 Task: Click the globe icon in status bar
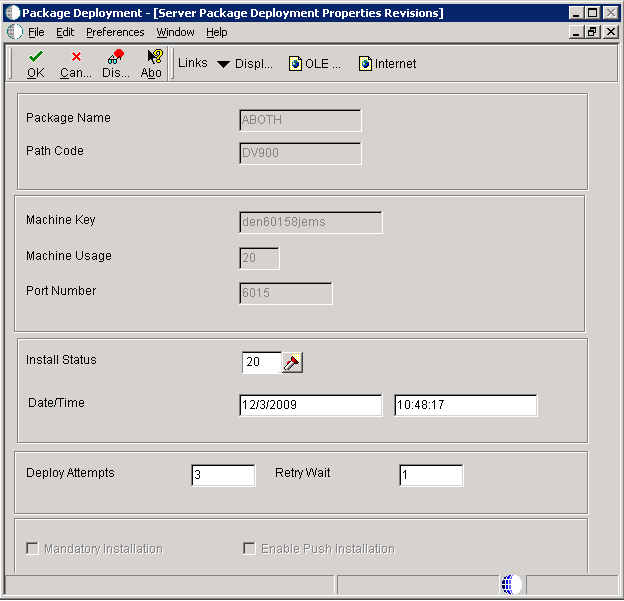[510, 584]
